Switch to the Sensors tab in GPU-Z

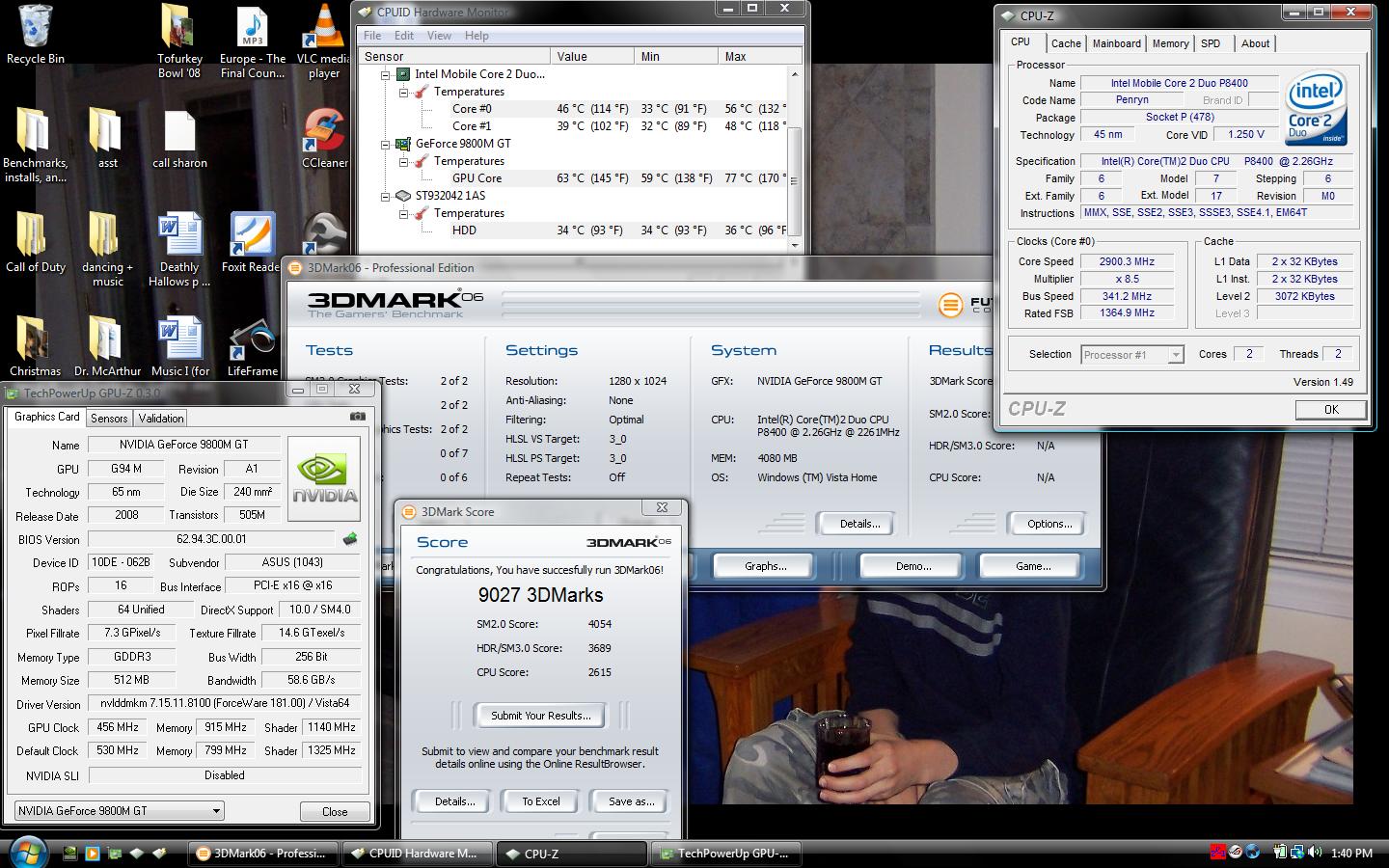coord(109,419)
